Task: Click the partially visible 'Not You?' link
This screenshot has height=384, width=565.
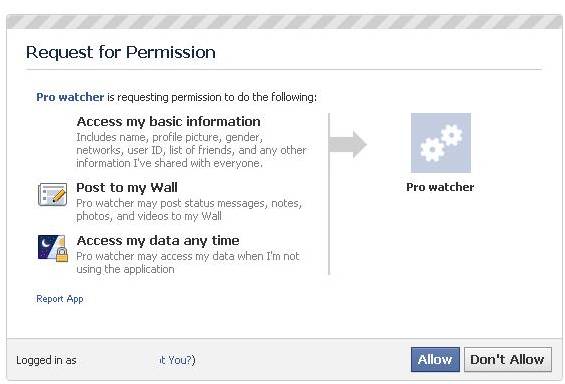Action: pos(177,360)
